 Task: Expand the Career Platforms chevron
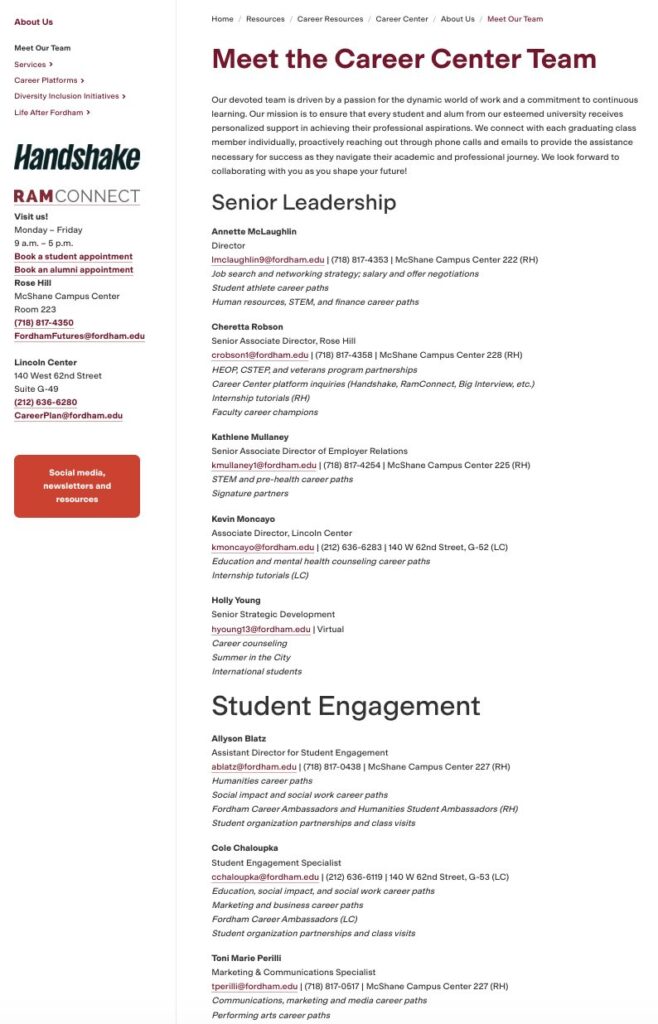point(82,81)
